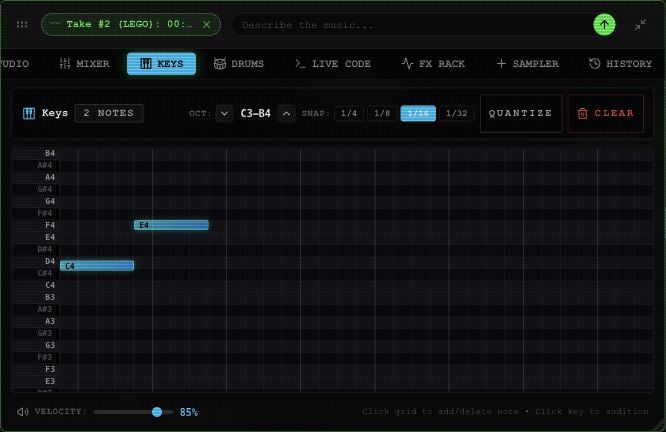Audition the G3 key
Image resolution: width=666 pixels, height=432 pixels.
[x=36, y=345]
